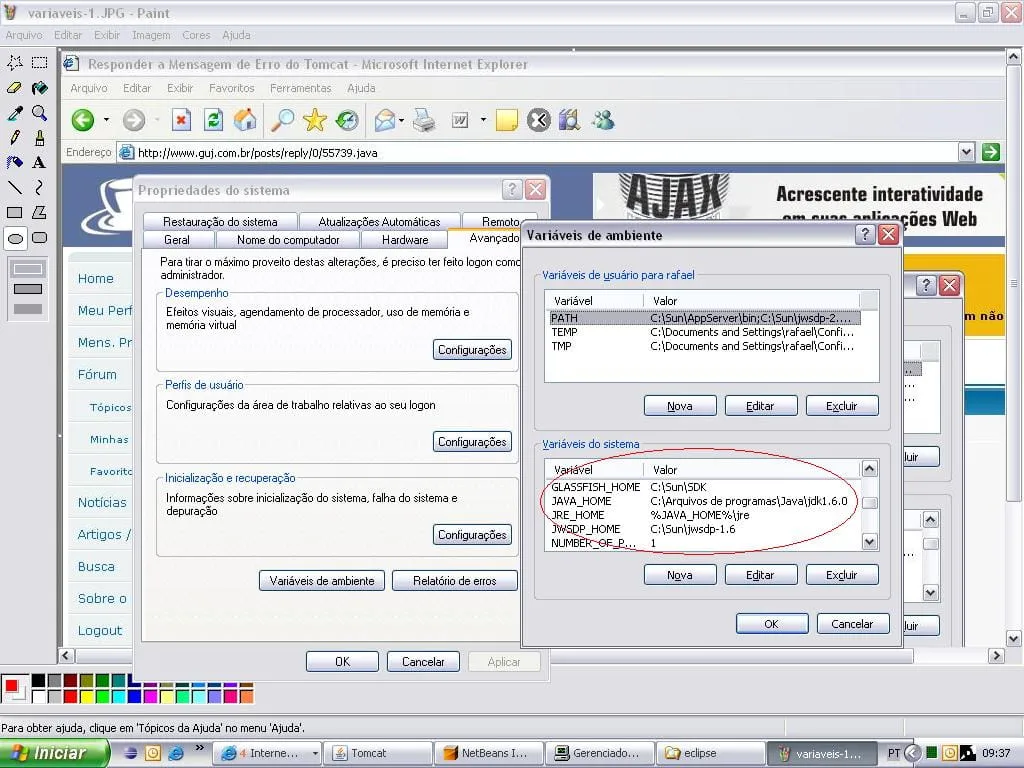Pick the Pencil tool

tap(15, 138)
